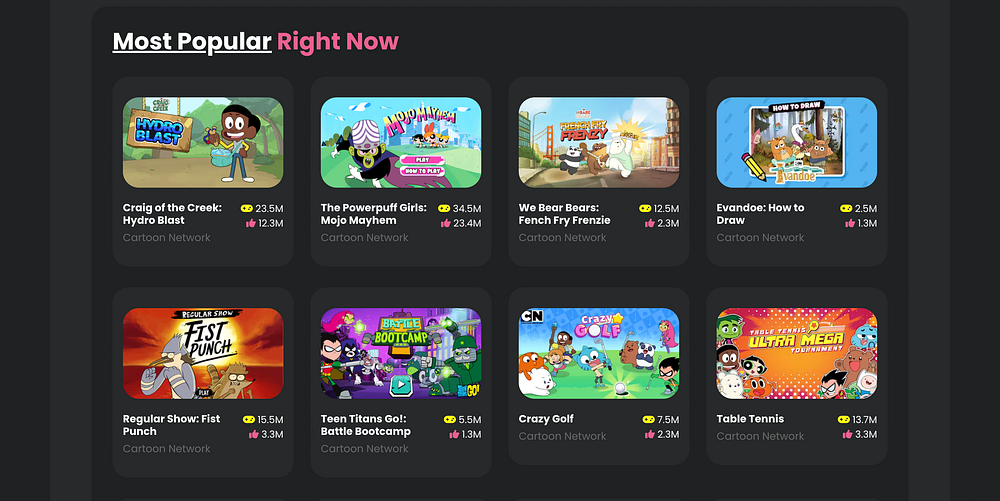Click gamepad icon beside 12.5M plays

point(645,208)
